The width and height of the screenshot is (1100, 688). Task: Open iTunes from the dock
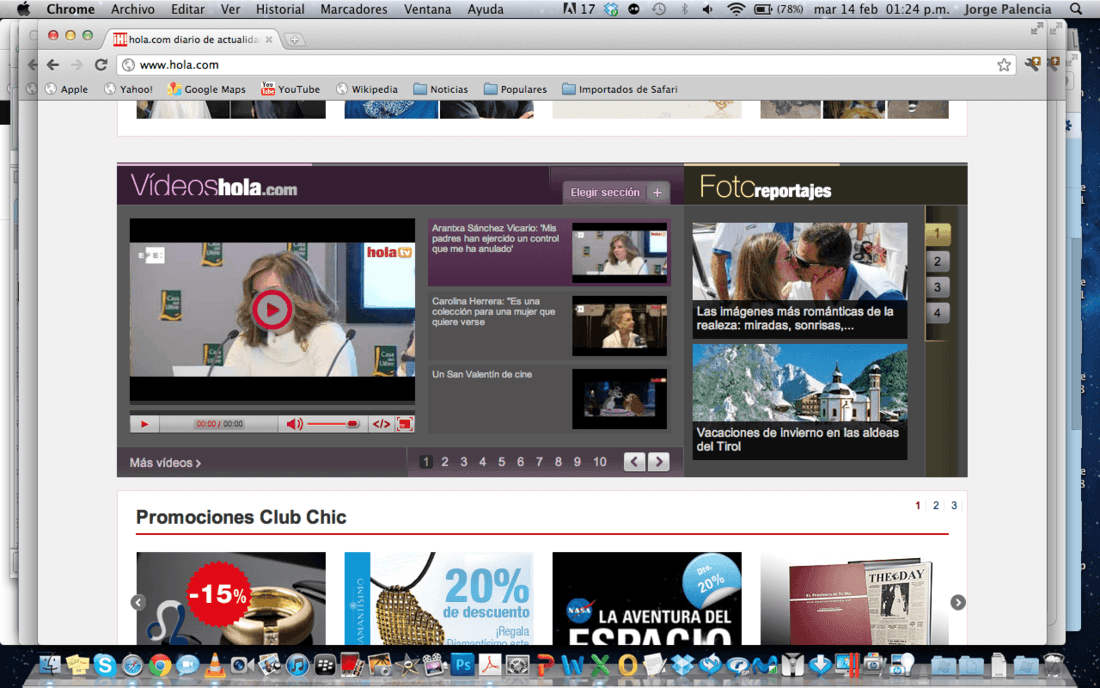297,665
